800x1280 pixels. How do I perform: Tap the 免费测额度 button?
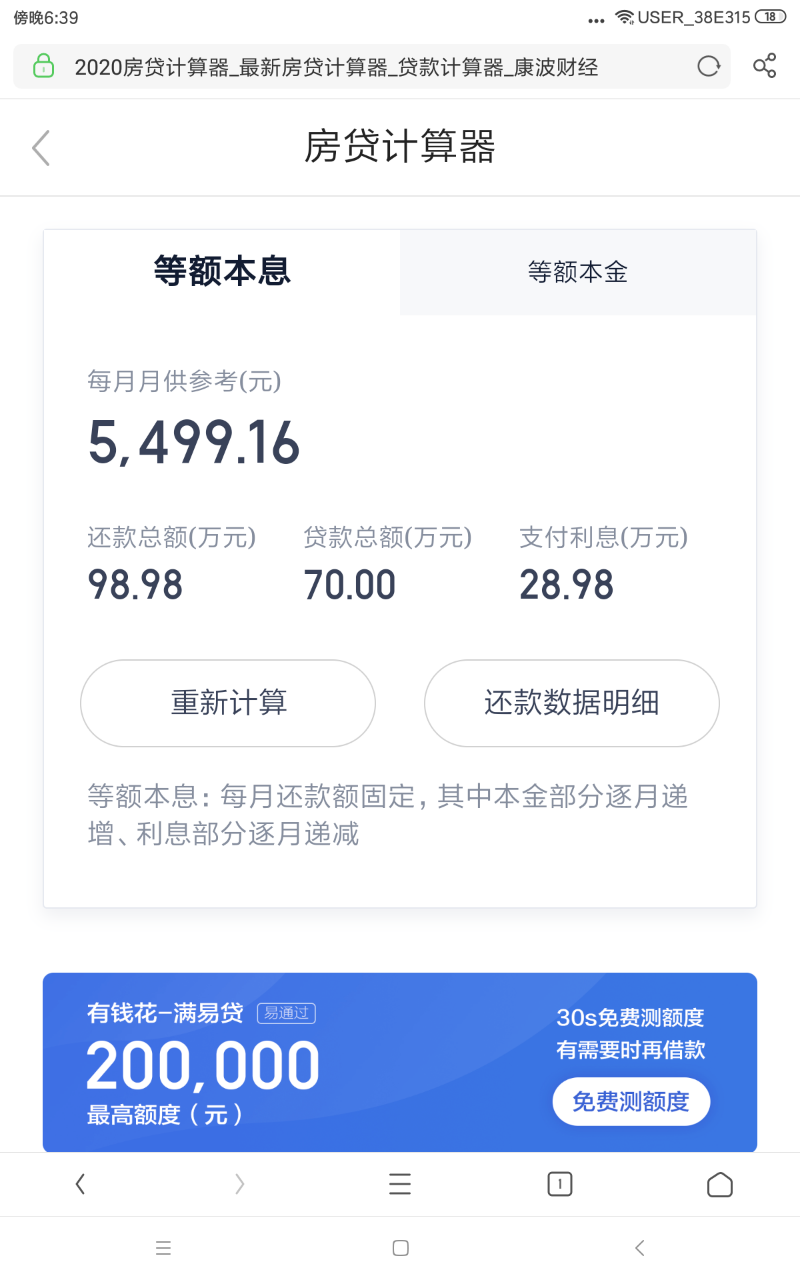click(631, 1101)
